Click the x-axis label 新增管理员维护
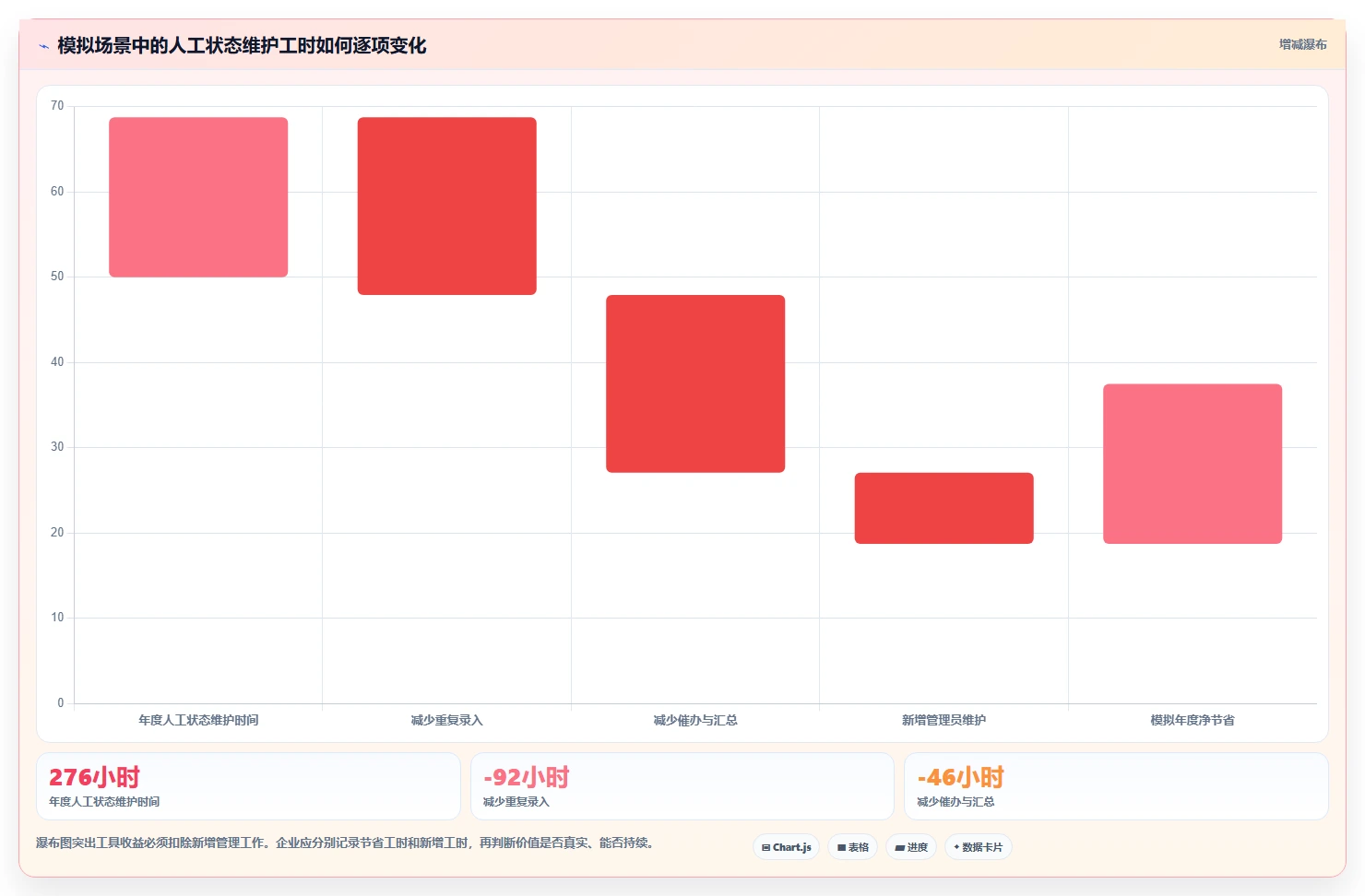Image resolution: width=1365 pixels, height=896 pixels. (944, 720)
